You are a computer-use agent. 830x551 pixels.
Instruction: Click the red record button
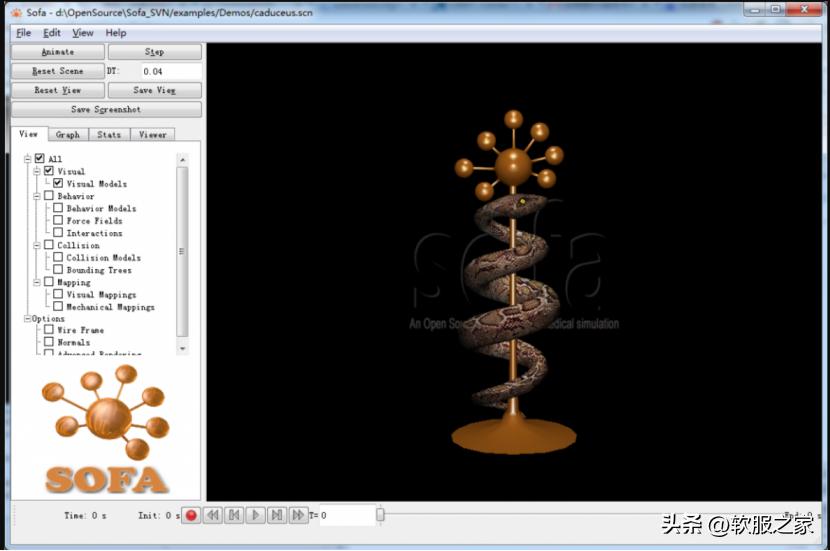pyautogui.click(x=191, y=515)
